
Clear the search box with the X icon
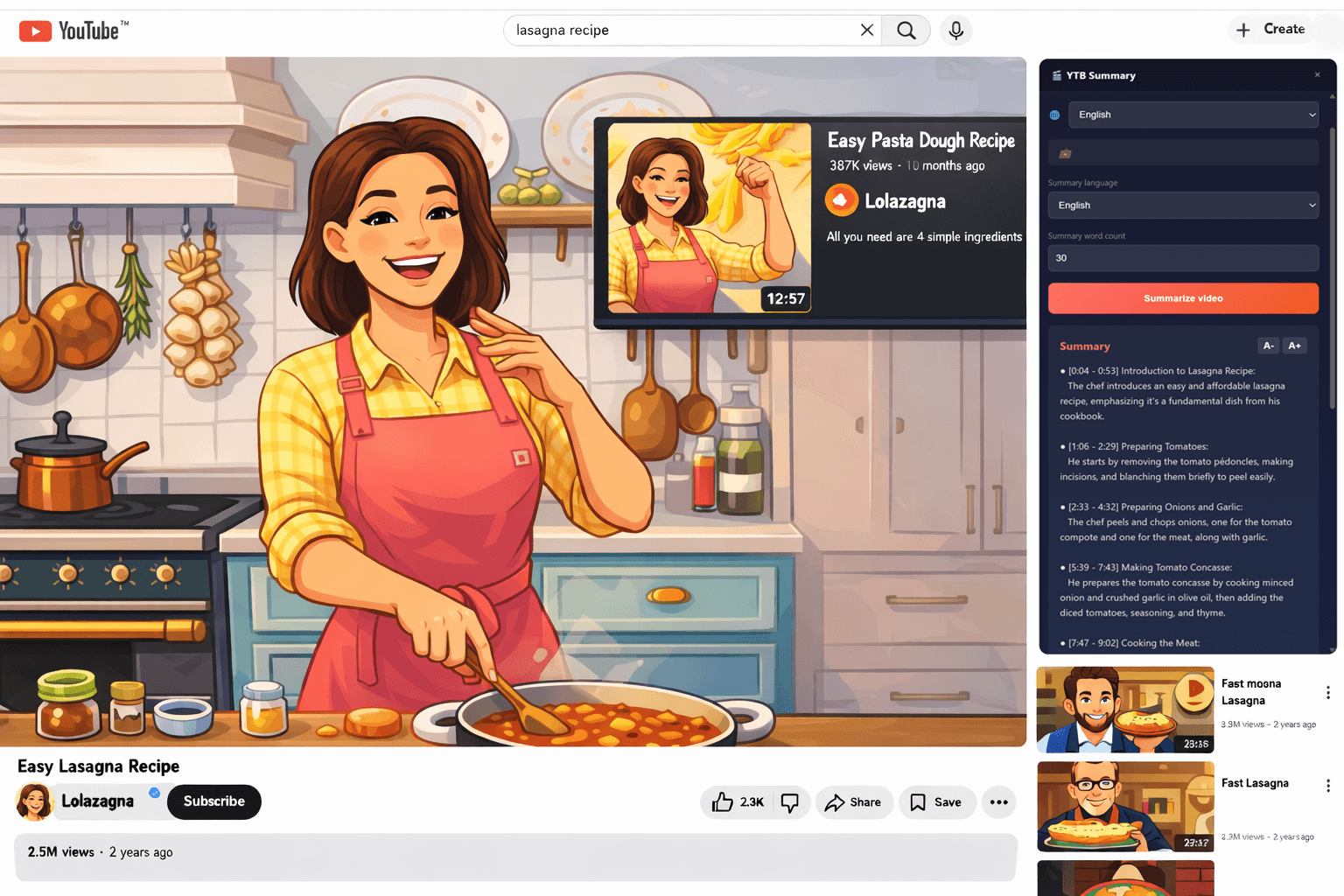pyautogui.click(x=866, y=31)
